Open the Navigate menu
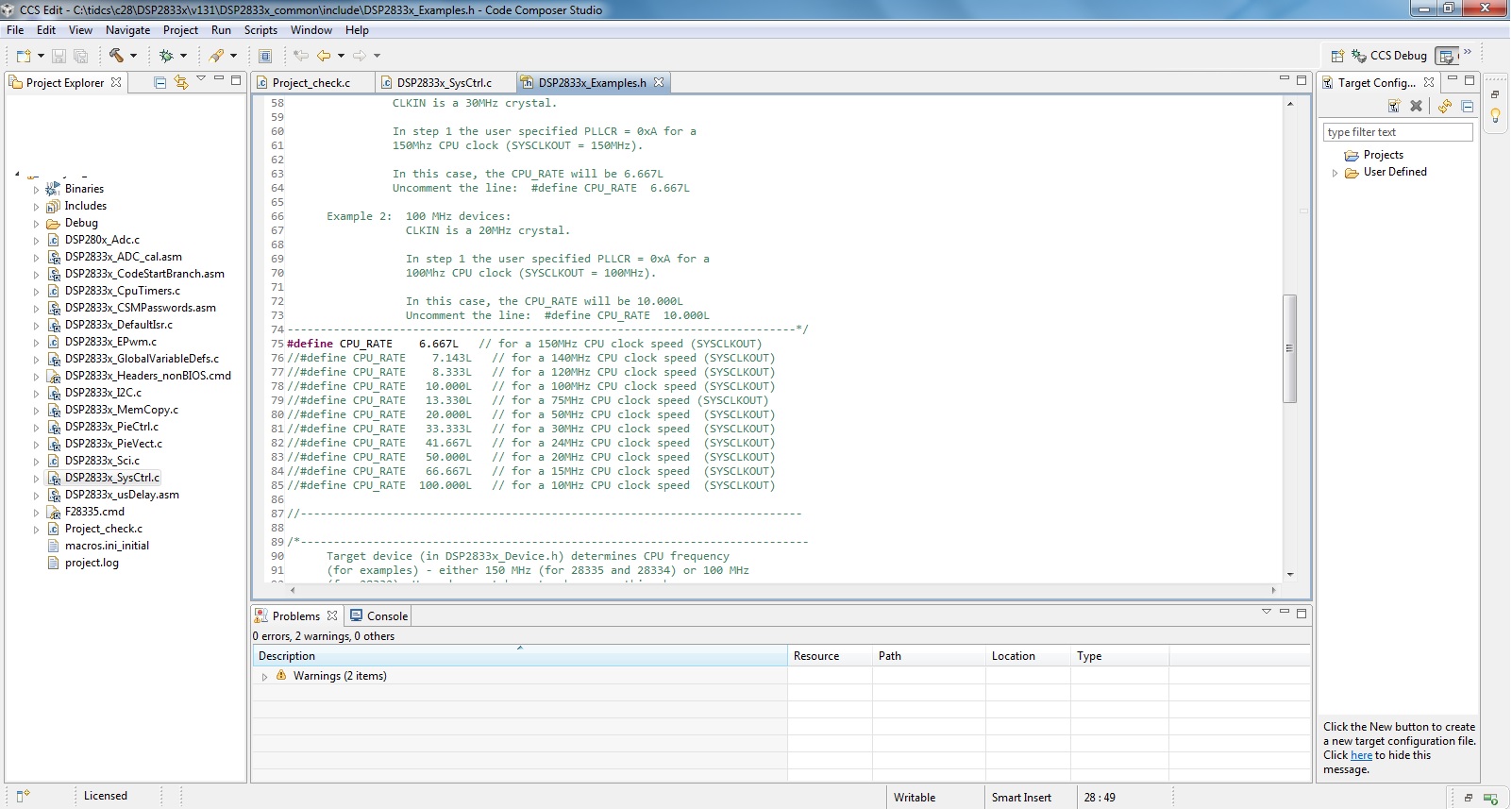 tap(128, 30)
